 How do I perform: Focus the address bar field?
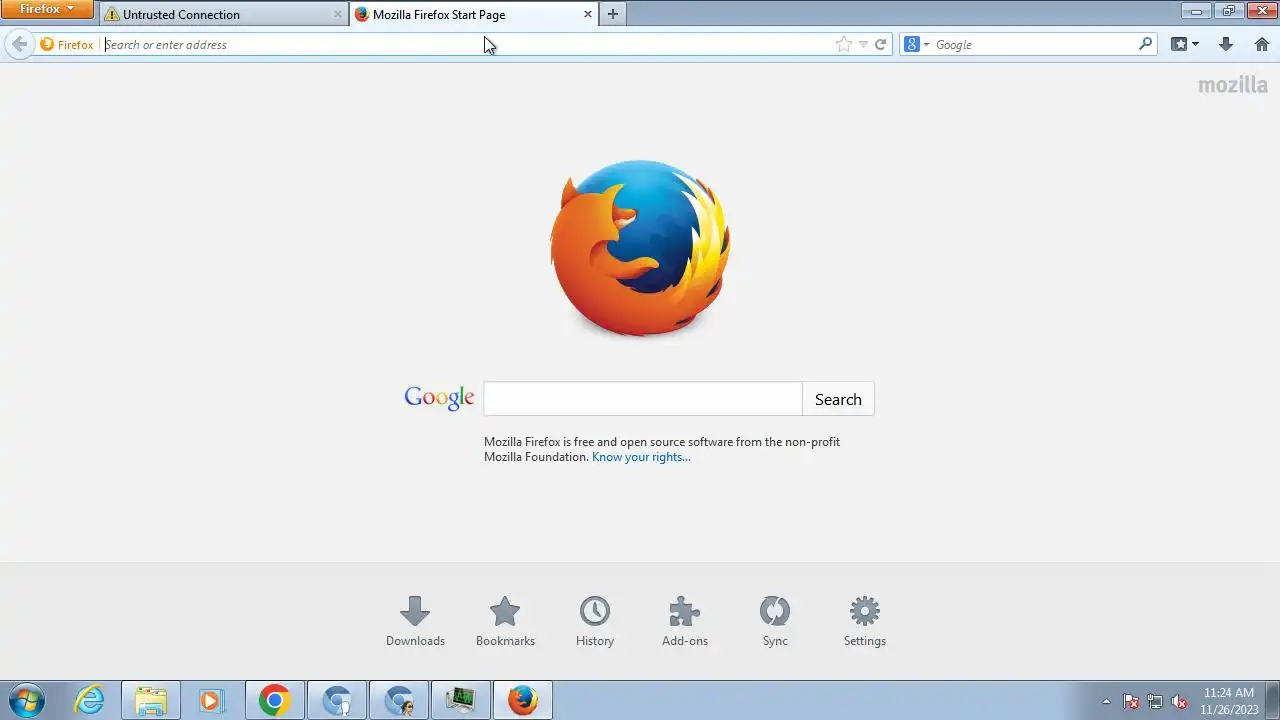click(468, 44)
